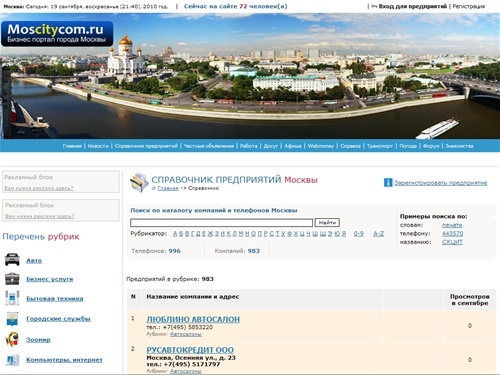The width and height of the screenshot is (500, 375).
Task: Select letter Ф in the rubricator
Action: pyautogui.click(x=289, y=234)
